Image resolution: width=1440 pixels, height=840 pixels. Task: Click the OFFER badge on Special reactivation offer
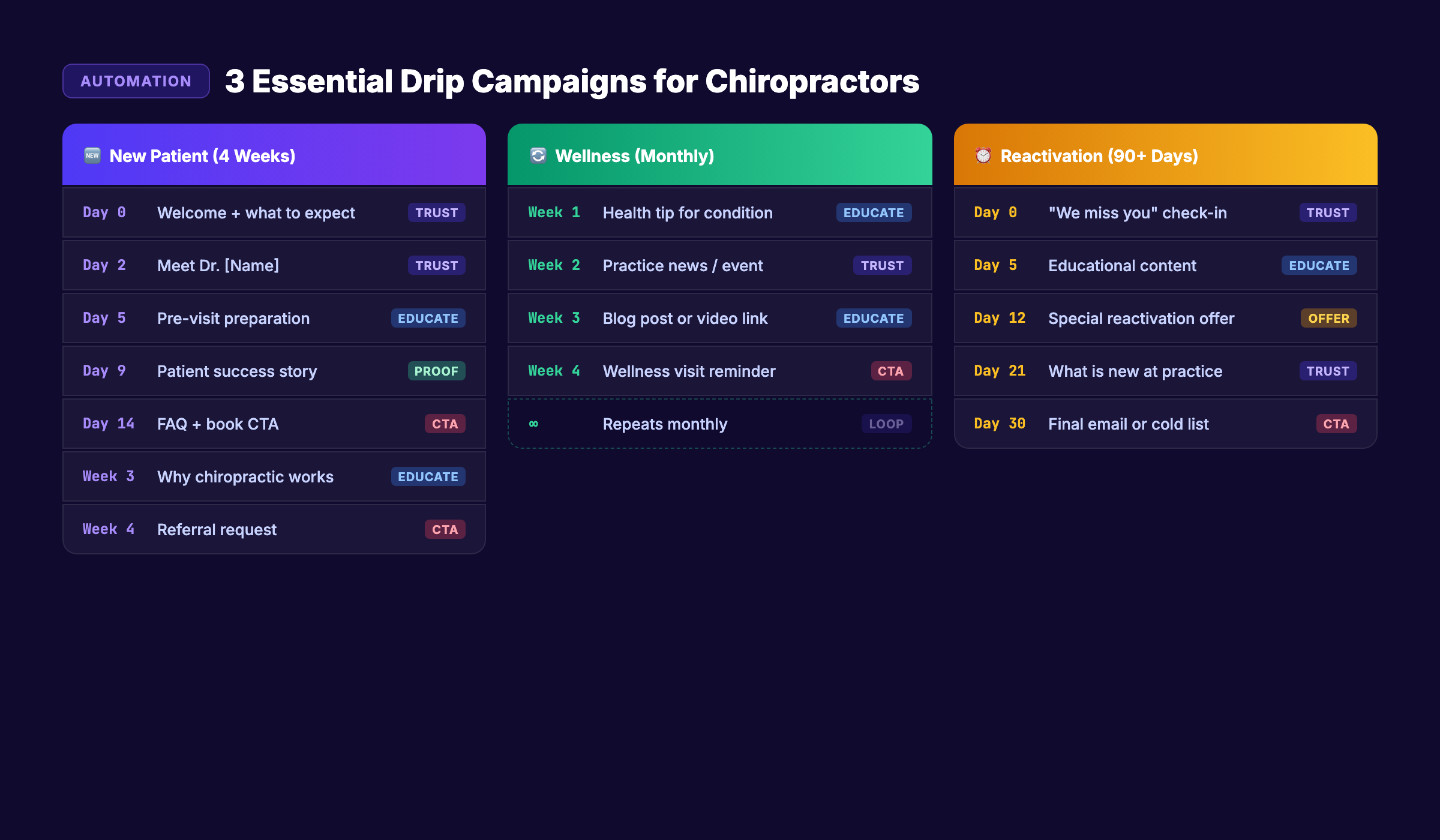(1328, 318)
